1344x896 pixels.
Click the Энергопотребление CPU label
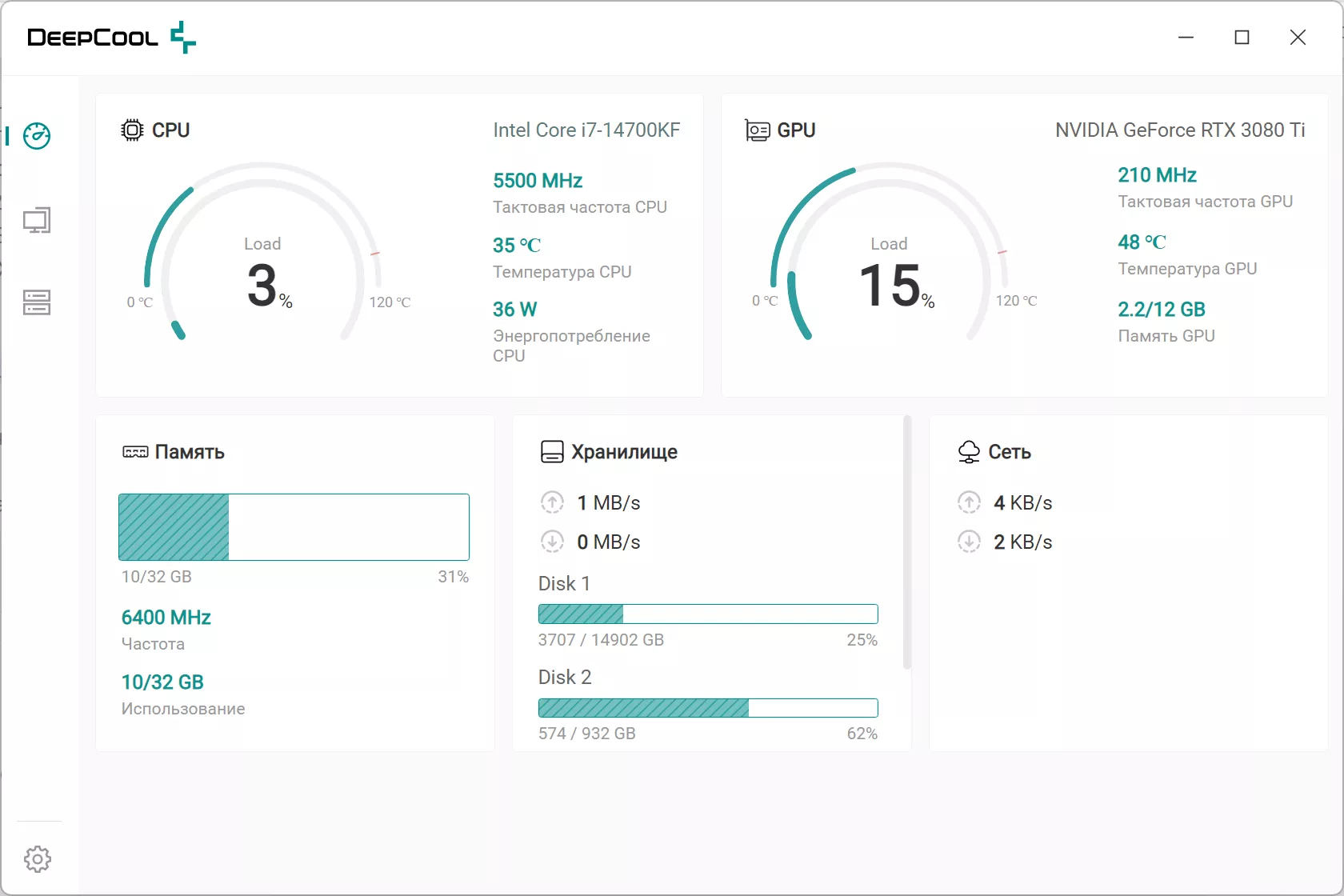(571, 346)
